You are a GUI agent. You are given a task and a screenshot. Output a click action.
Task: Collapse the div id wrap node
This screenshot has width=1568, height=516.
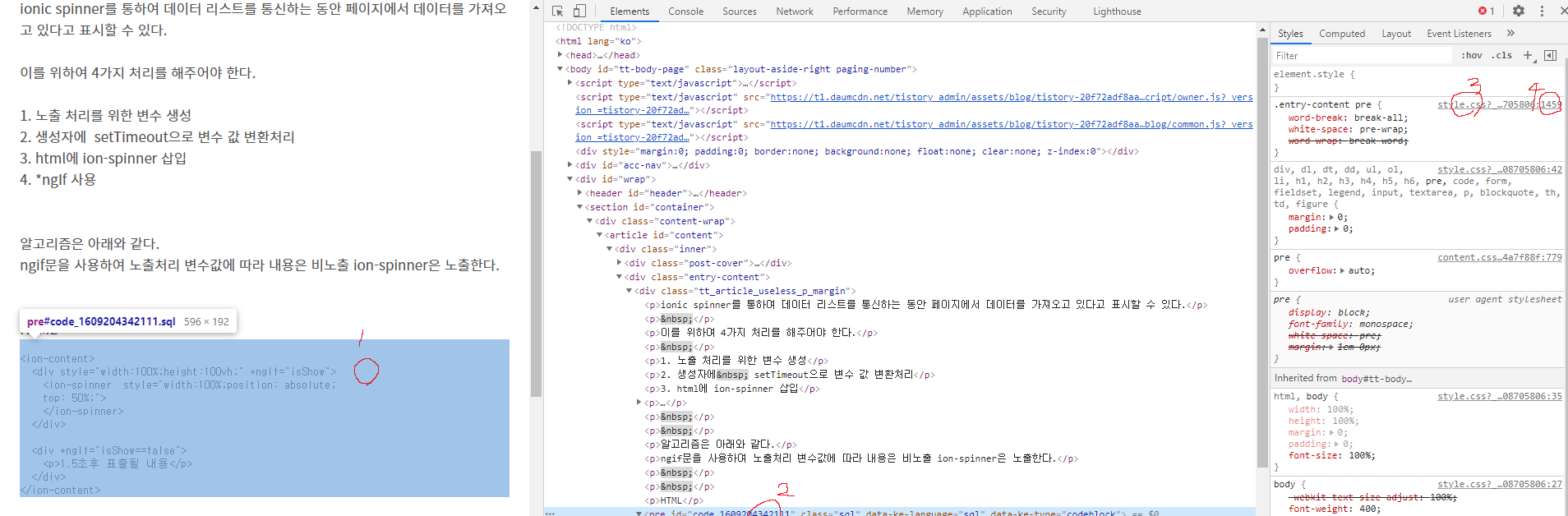(x=570, y=179)
